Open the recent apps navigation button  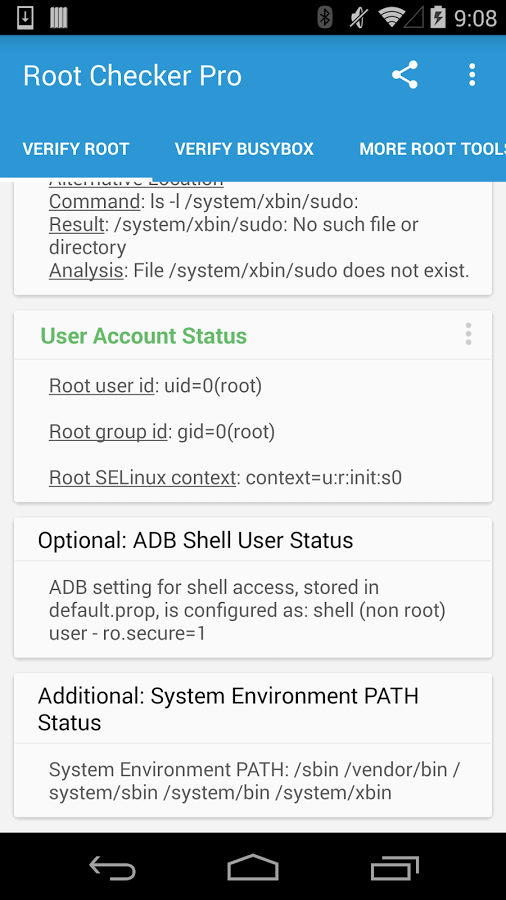[394, 867]
